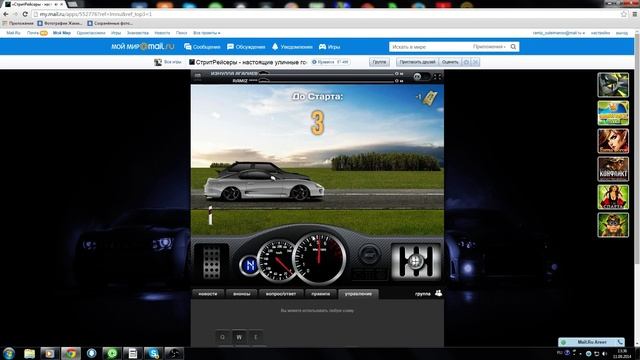Select the управление tab
This screenshot has width=640, height=360.
pos(358,294)
